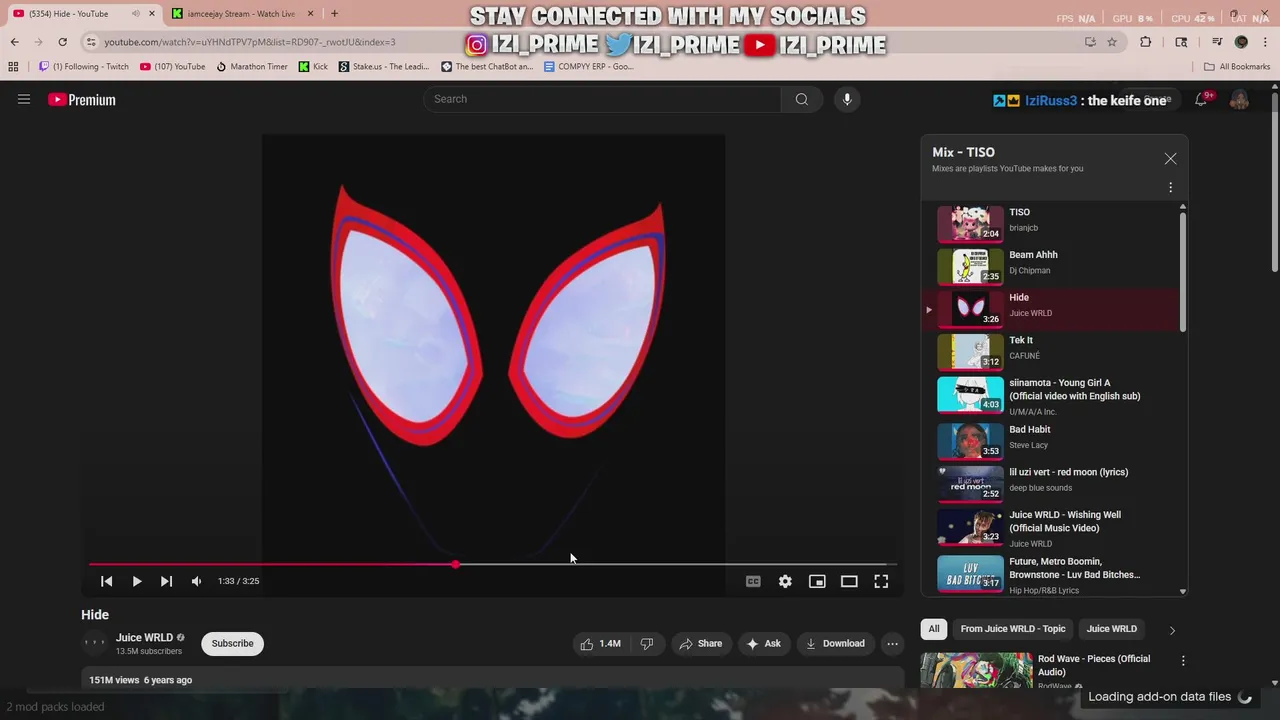Start voice search with microphone icon
1280x720 pixels.
(x=847, y=99)
